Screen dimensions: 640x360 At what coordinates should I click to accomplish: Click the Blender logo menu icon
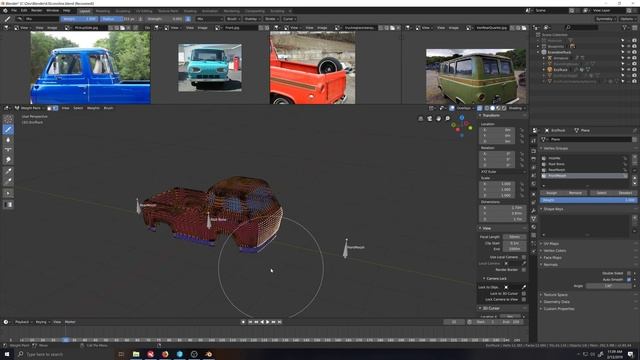(5, 11)
